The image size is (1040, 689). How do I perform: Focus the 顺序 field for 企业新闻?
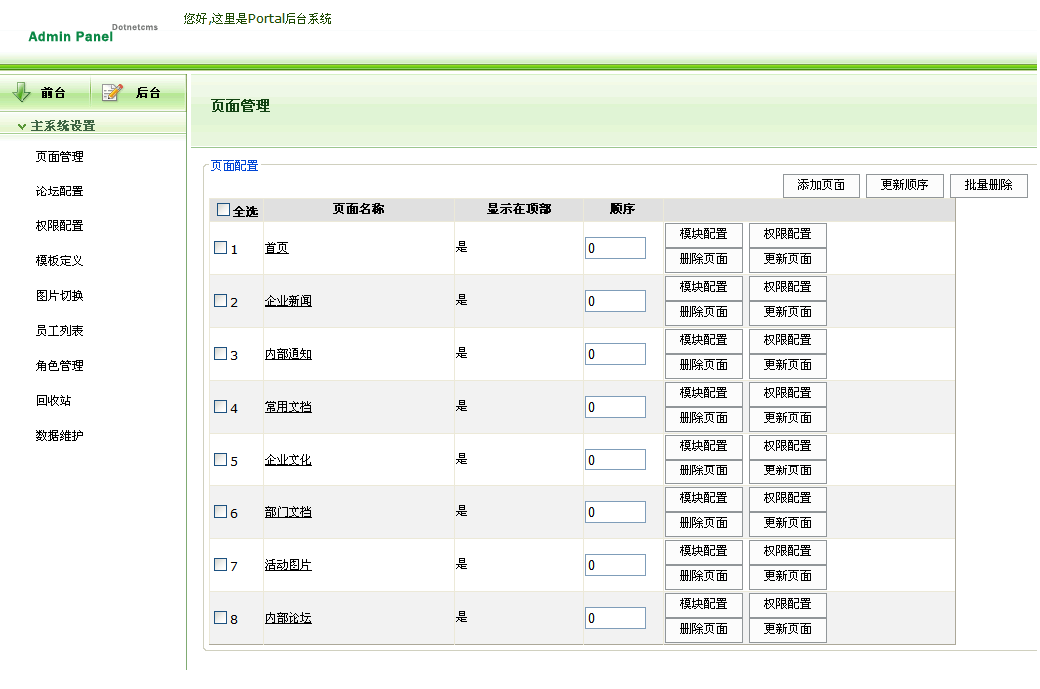(616, 301)
